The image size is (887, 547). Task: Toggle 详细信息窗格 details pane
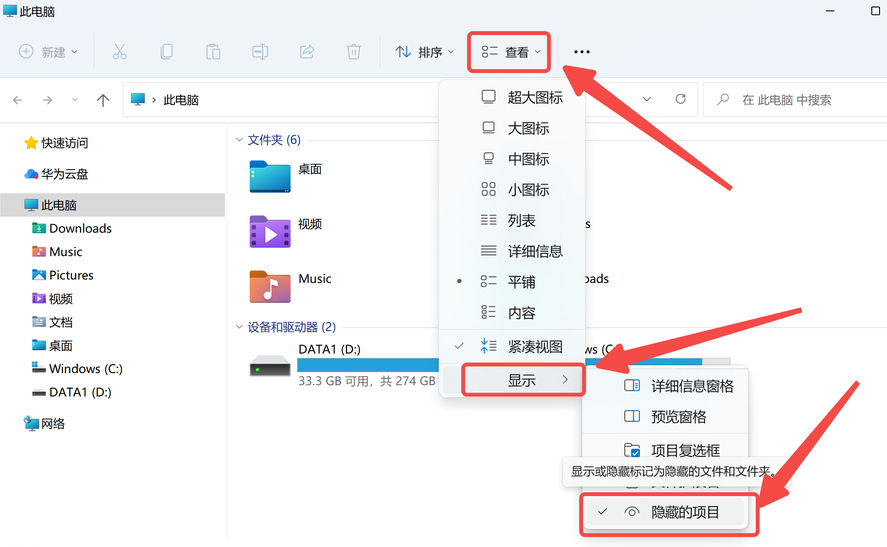tap(665, 386)
